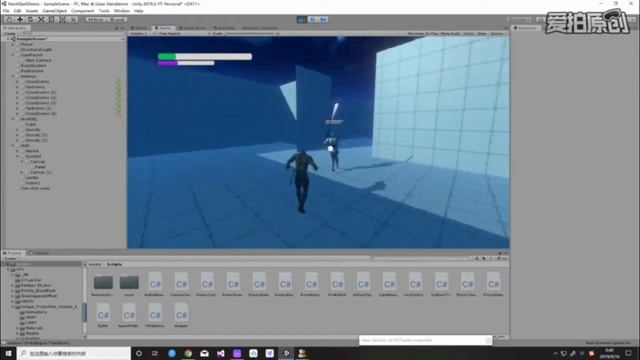Viewport: 640px width, 360px height.
Task: Open the Assets menu
Action: (32, 11)
